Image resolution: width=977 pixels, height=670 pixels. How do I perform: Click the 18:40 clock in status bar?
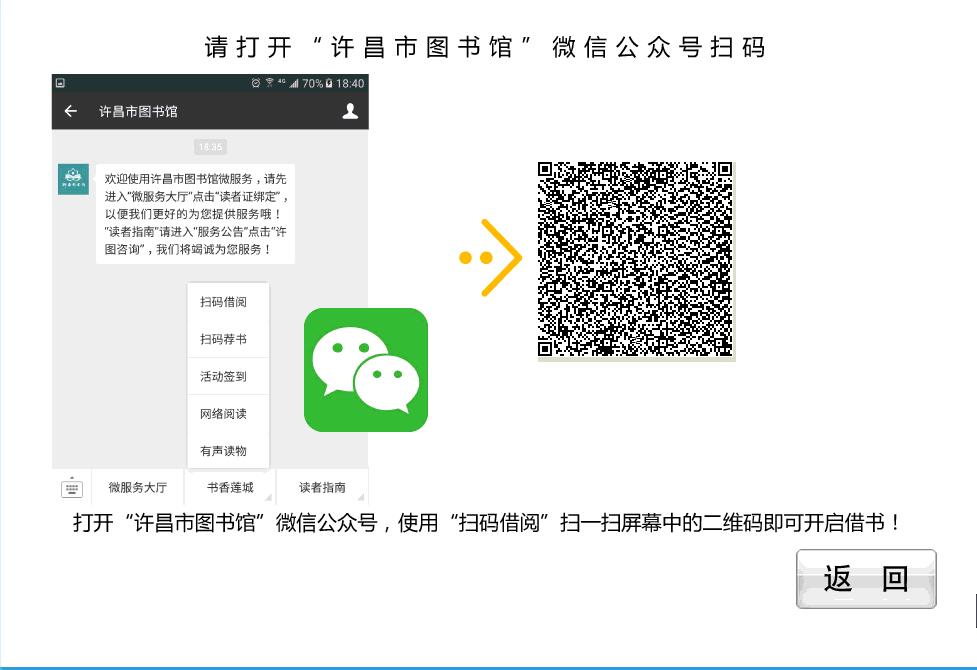pos(350,84)
